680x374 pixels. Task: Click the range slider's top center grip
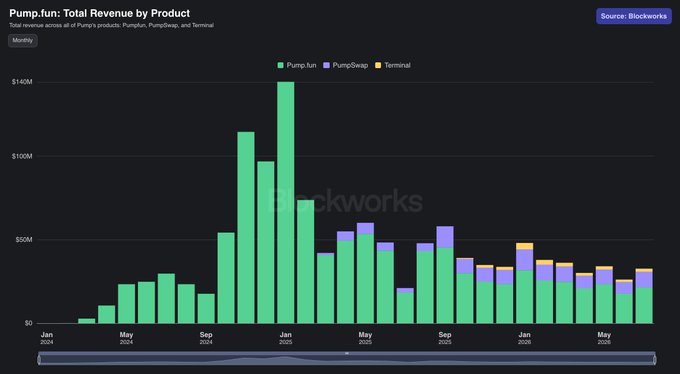(x=347, y=353)
